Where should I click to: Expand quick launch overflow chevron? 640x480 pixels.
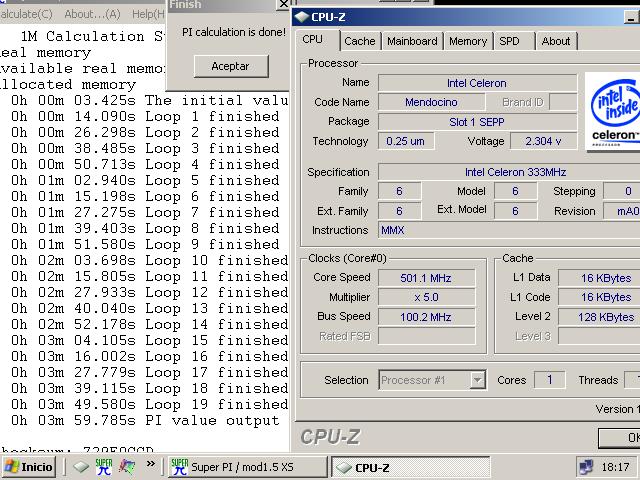(x=151, y=464)
